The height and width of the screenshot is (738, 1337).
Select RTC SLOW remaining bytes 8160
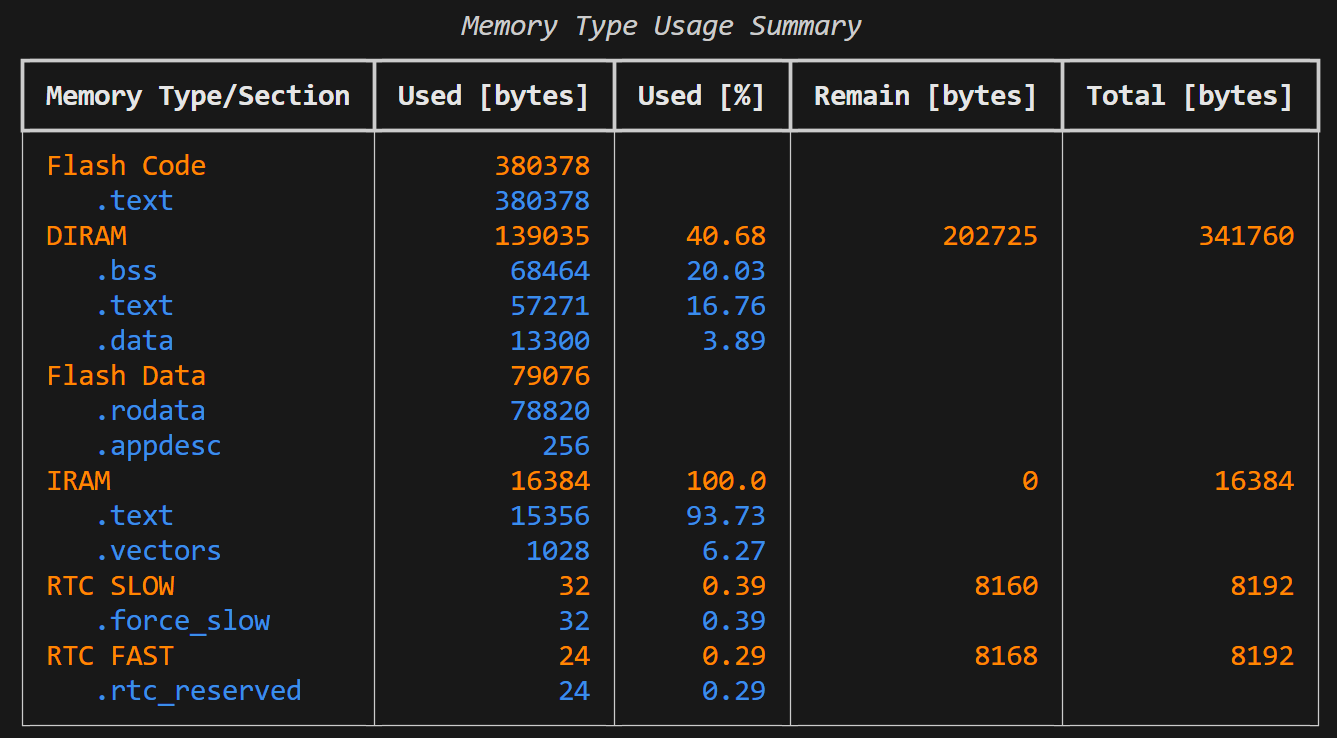click(x=1006, y=586)
